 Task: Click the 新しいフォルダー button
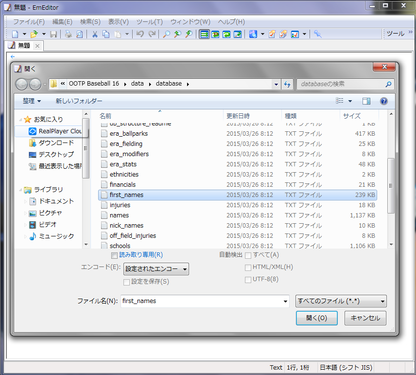(x=79, y=101)
